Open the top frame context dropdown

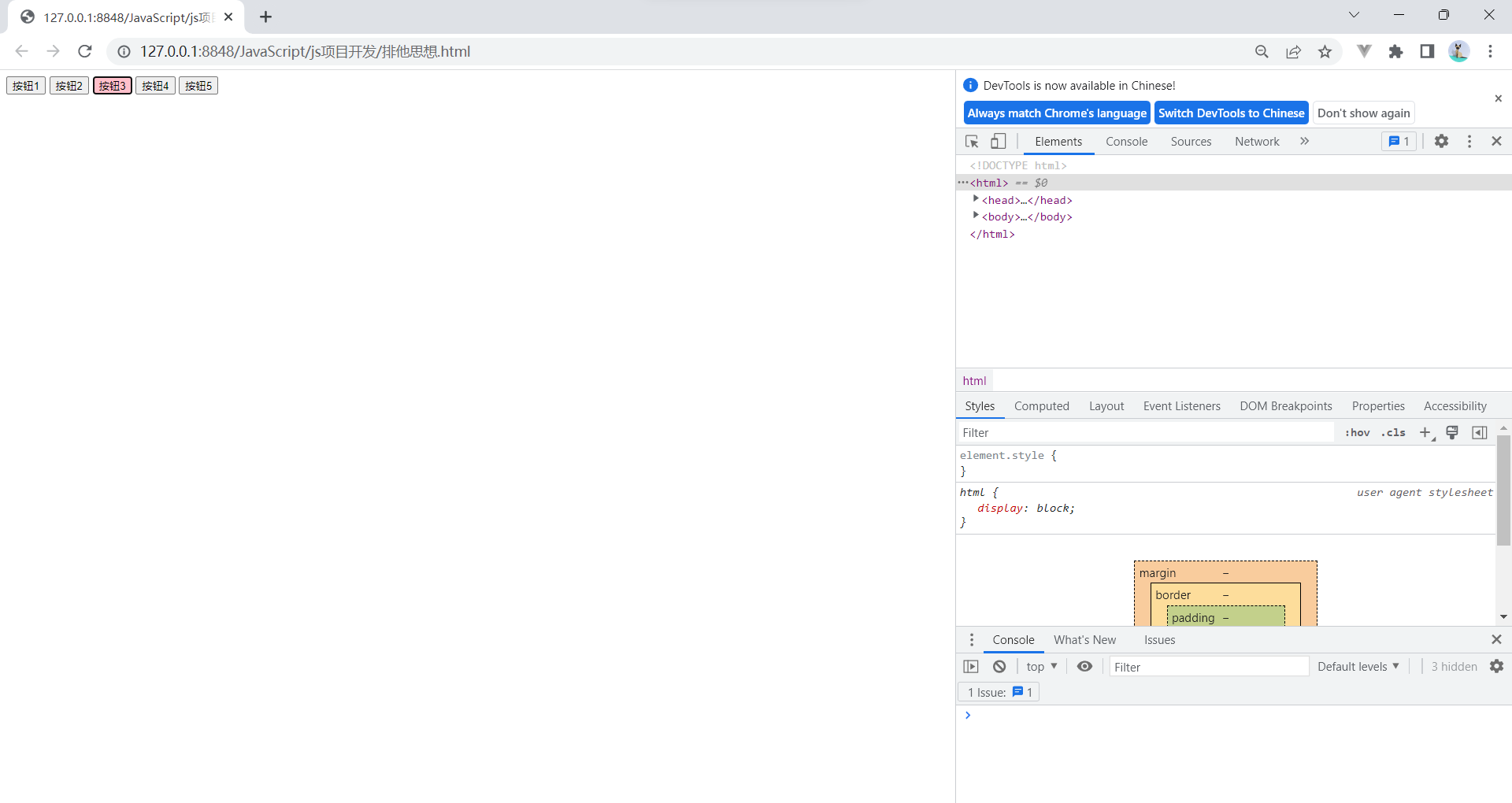point(1041,666)
